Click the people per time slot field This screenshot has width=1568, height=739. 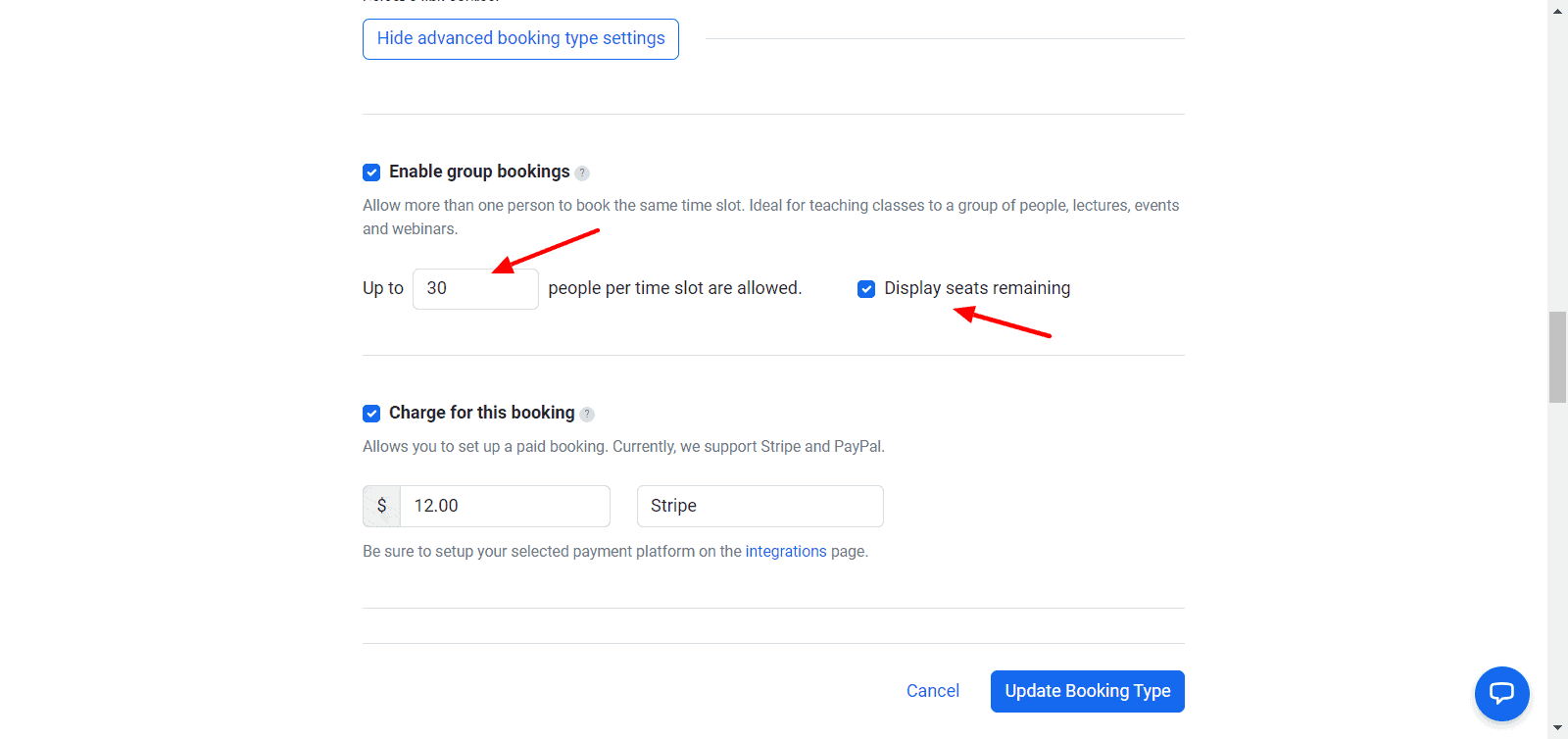tap(475, 289)
